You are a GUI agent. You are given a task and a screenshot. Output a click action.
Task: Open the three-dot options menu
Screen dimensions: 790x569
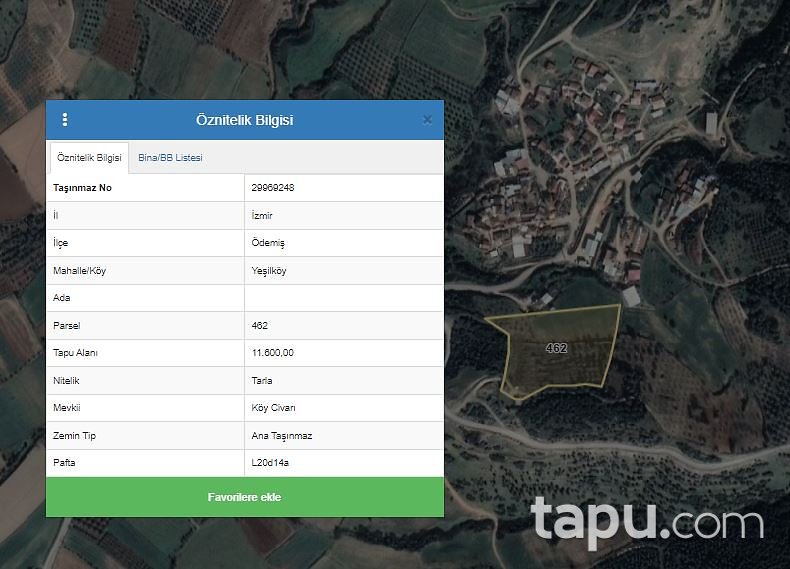pyautogui.click(x=65, y=120)
